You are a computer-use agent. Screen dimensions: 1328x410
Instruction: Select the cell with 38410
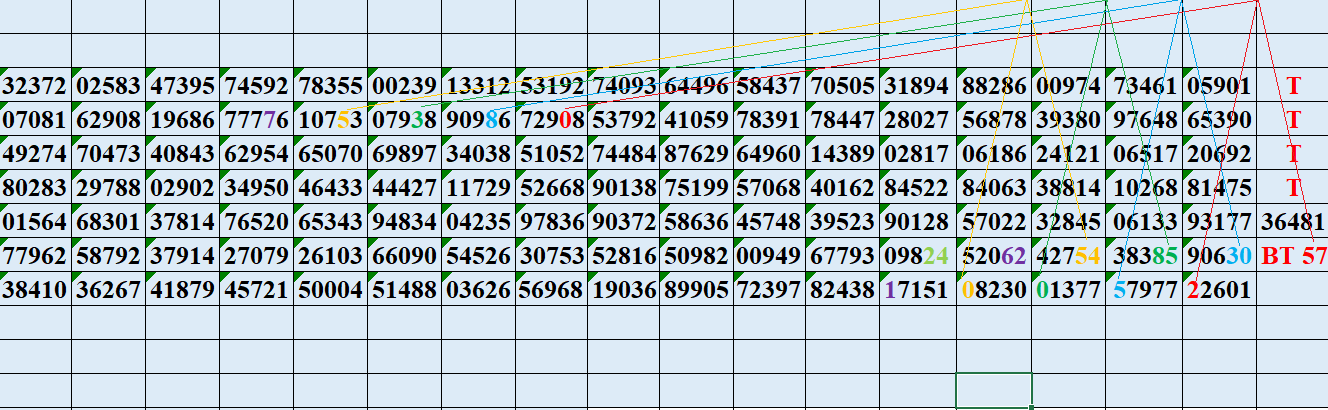[35, 290]
